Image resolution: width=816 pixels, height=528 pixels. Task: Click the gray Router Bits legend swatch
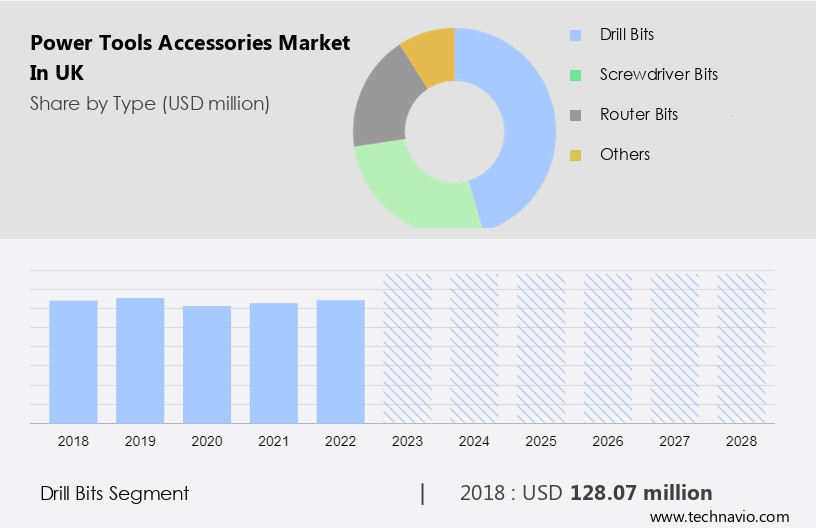click(575, 115)
